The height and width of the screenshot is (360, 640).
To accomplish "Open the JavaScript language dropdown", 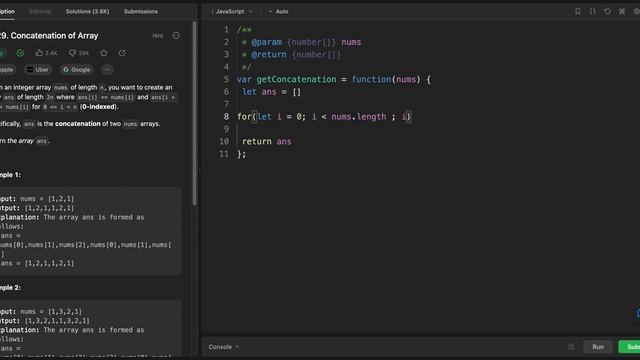I will pos(233,11).
